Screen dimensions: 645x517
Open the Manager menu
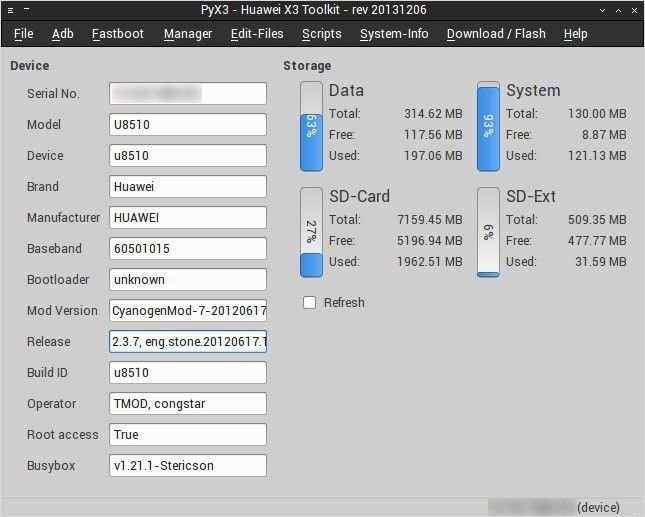188,34
